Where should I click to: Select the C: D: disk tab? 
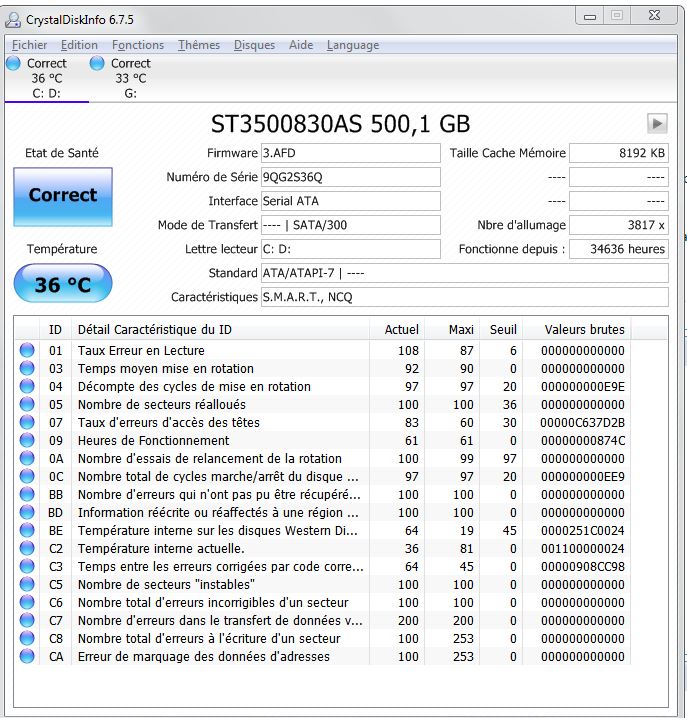tap(46, 78)
